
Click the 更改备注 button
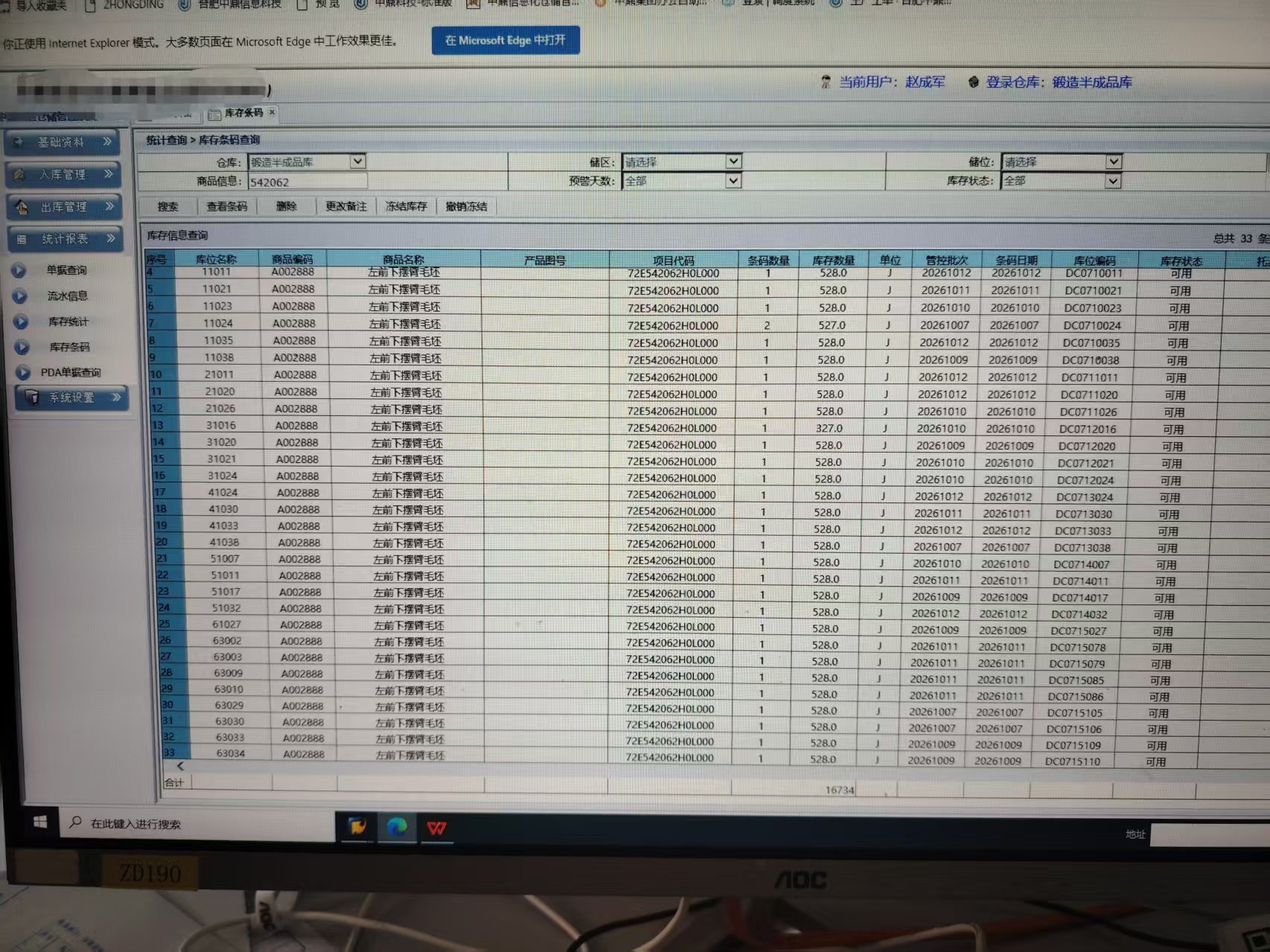[346, 206]
